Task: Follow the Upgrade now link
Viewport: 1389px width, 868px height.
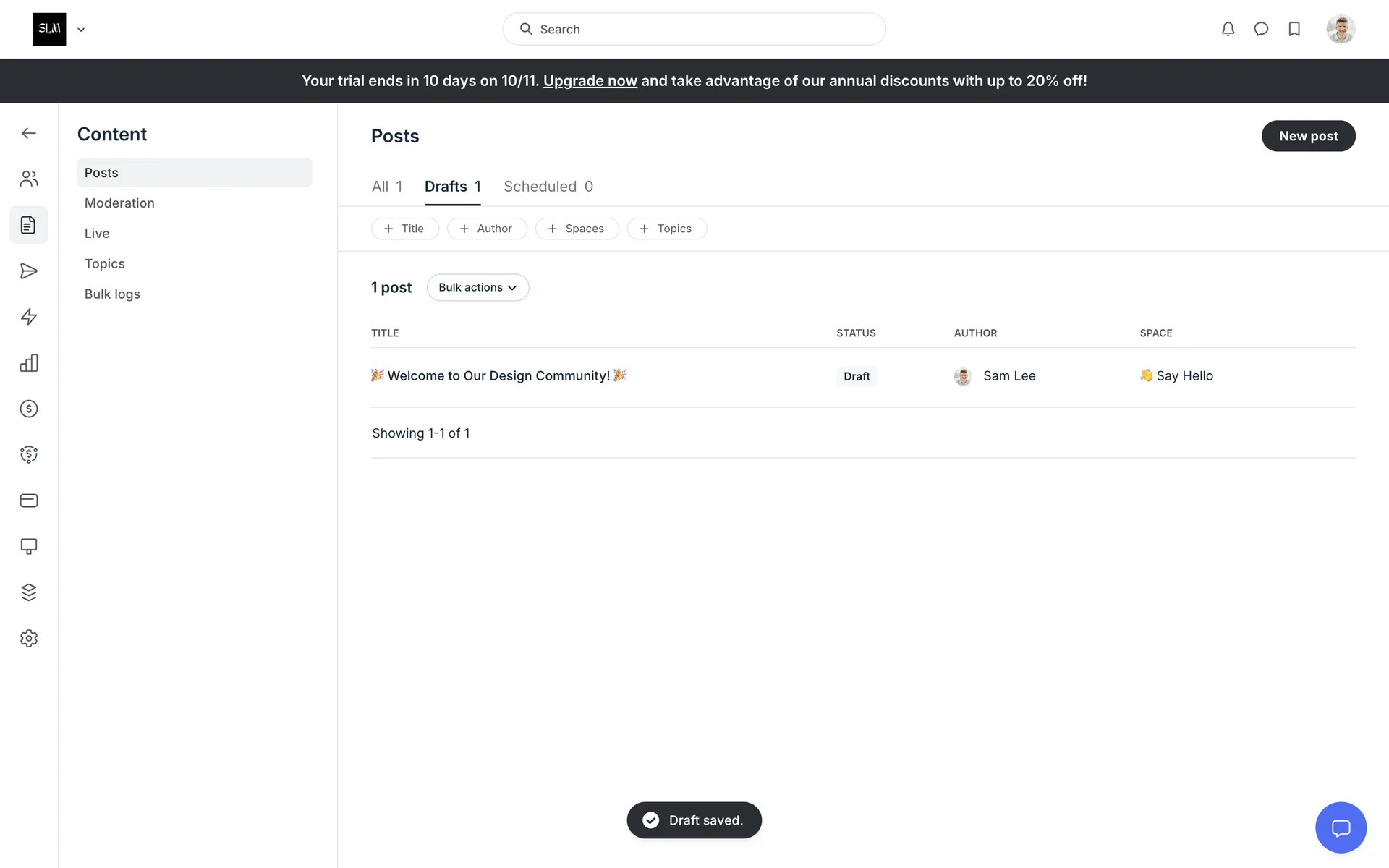Action: pos(590,81)
